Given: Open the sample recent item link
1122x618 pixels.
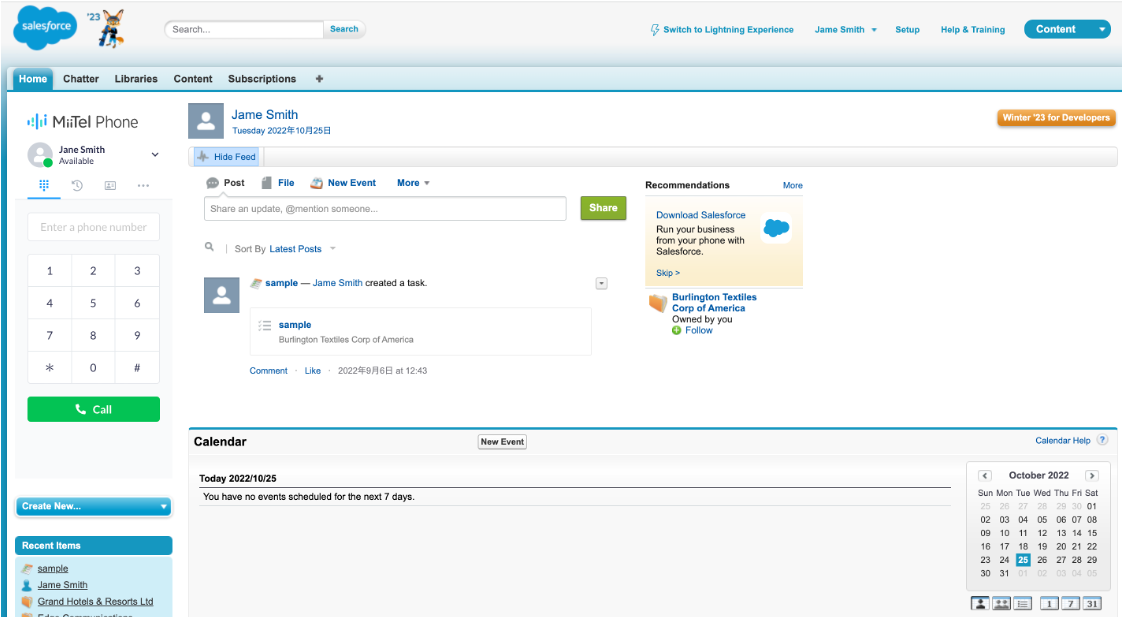Looking at the screenshot, I should (53, 569).
